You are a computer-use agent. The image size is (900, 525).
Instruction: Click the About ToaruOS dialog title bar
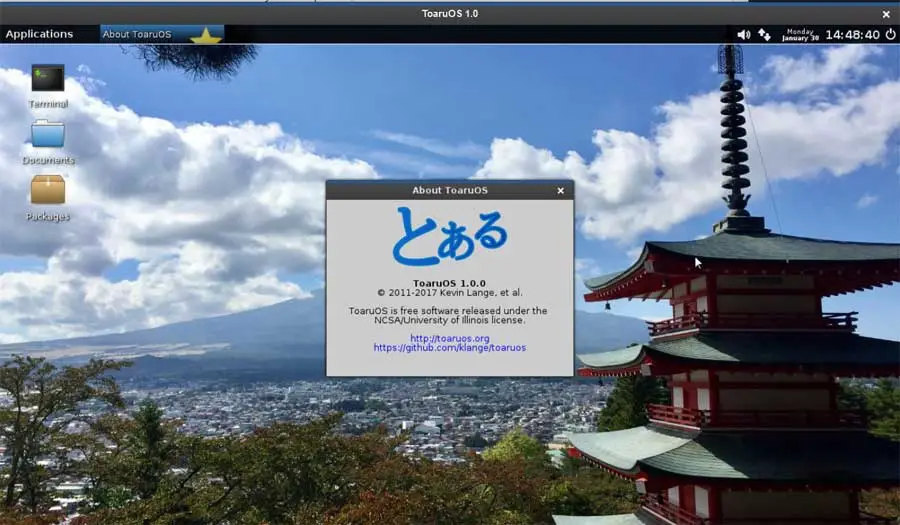tap(449, 190)
